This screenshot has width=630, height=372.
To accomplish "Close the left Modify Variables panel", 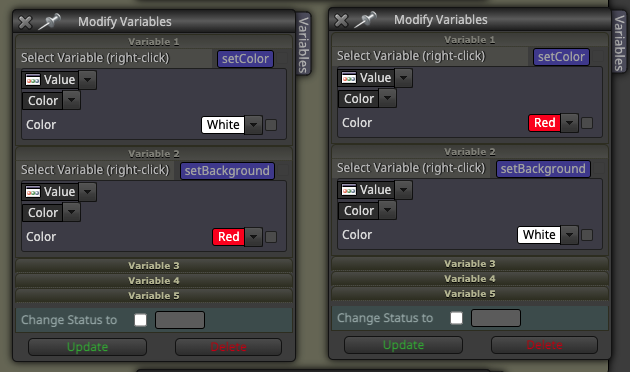I will (25, 22).
